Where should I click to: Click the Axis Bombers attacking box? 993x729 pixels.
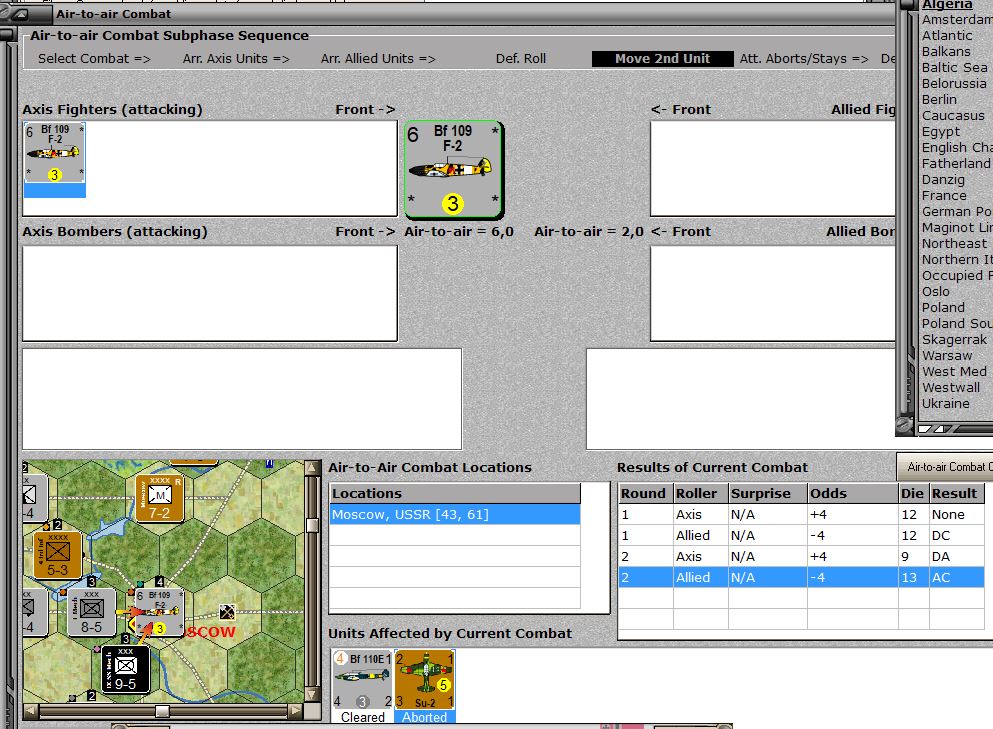click(x=210, y=293)
